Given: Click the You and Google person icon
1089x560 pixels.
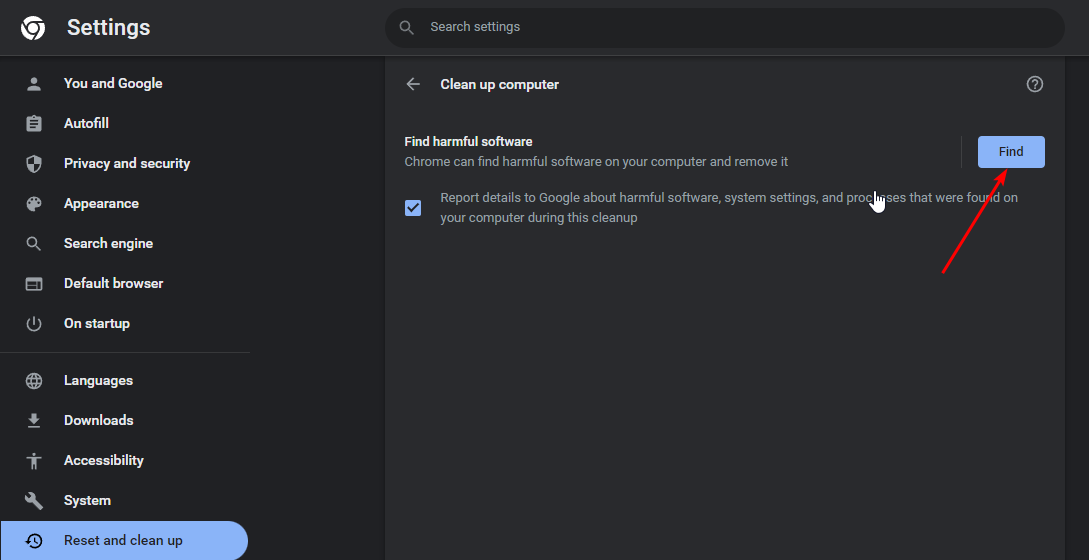Looking at the screenshot, I should [34, 84].
